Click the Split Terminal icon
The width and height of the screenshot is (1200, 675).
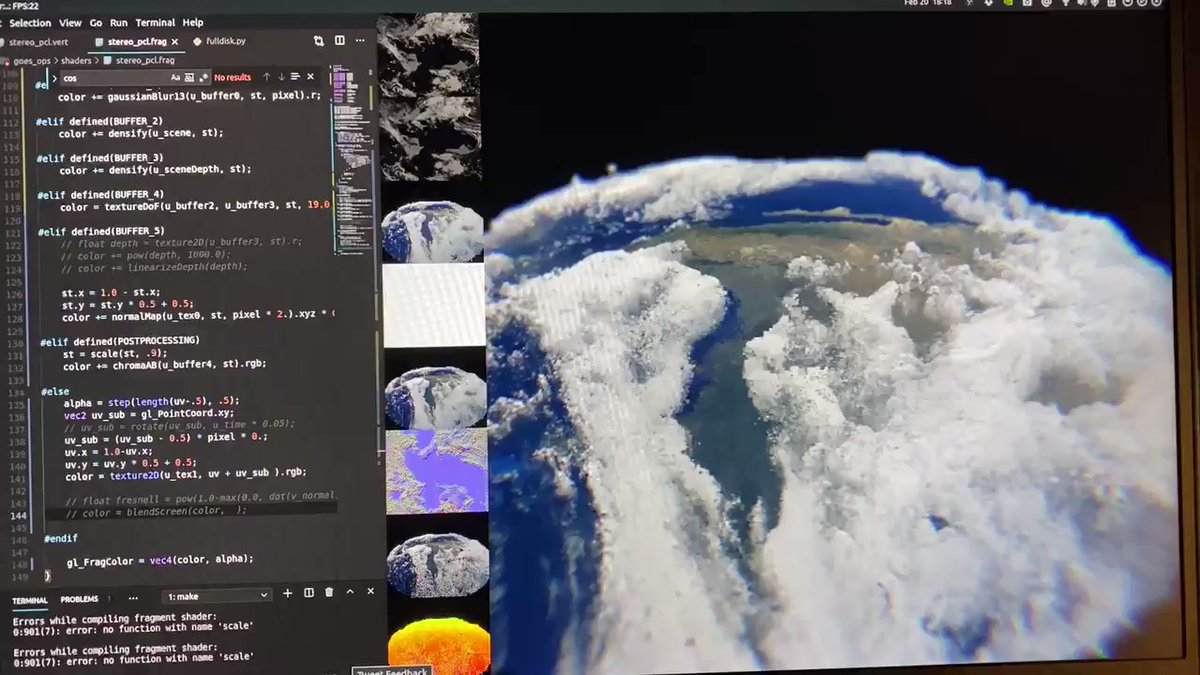[309, 593]
